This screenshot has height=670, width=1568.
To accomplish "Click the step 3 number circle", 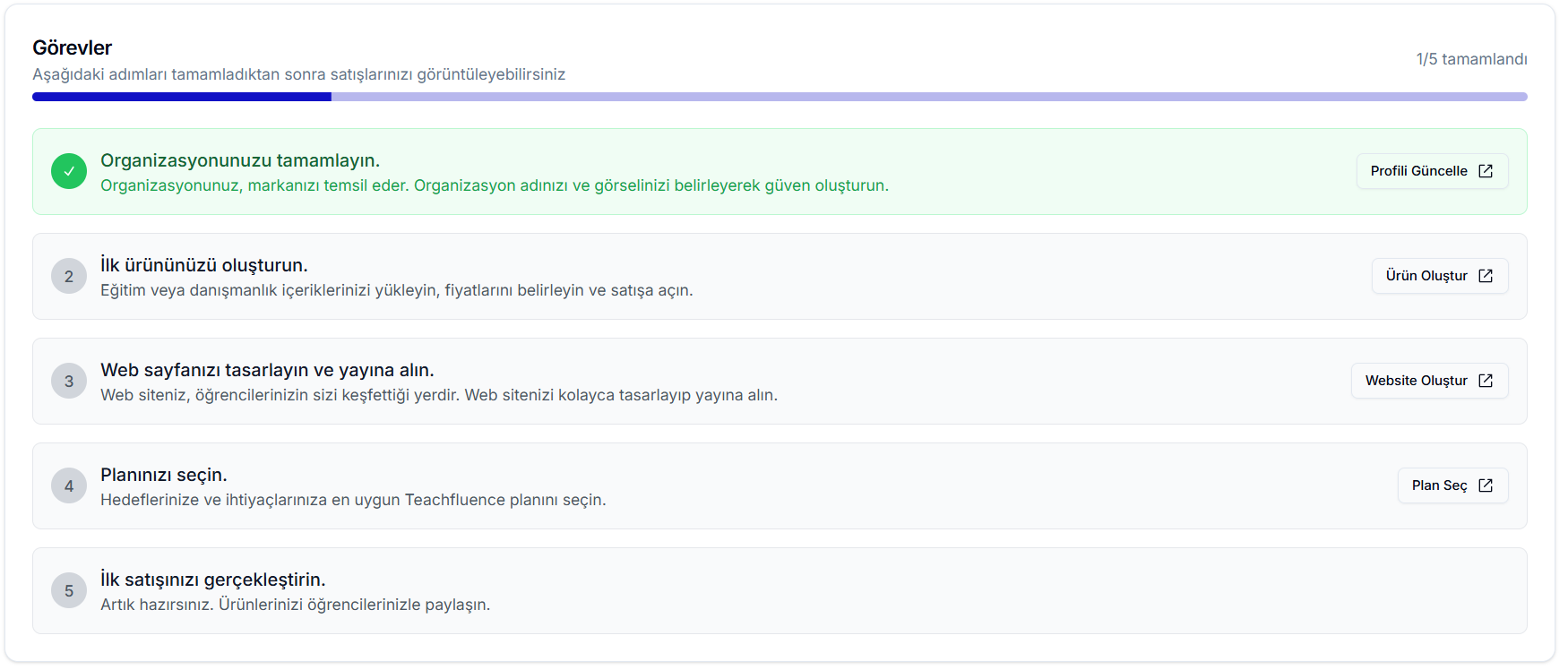I will point(69,382).
